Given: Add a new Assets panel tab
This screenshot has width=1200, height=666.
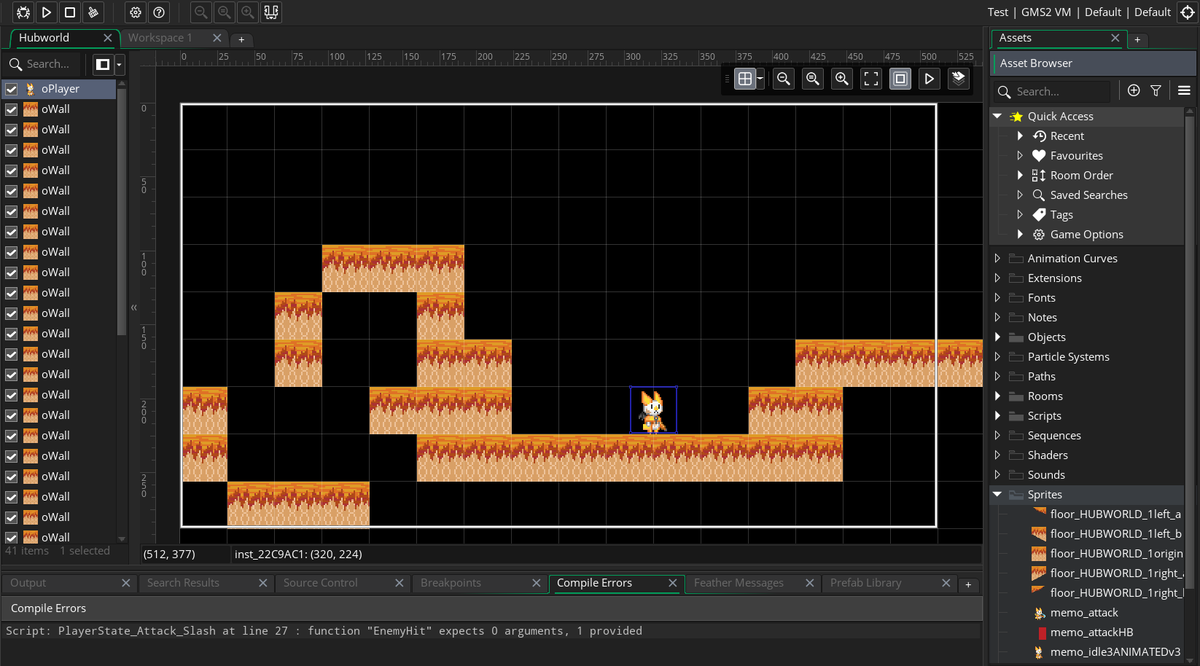Looking at the screenshot, I should [1137, 39].
